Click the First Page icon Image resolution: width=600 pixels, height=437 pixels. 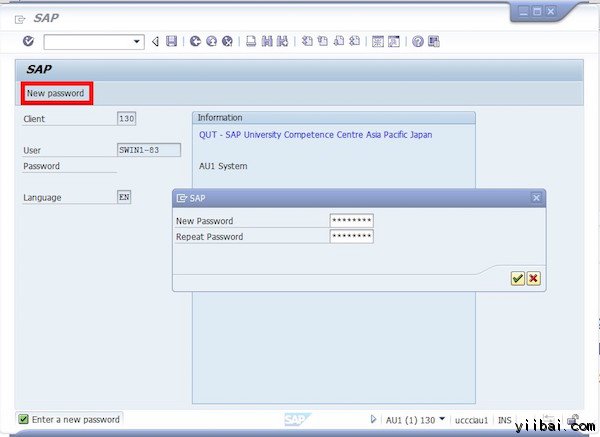pos(307,41)
